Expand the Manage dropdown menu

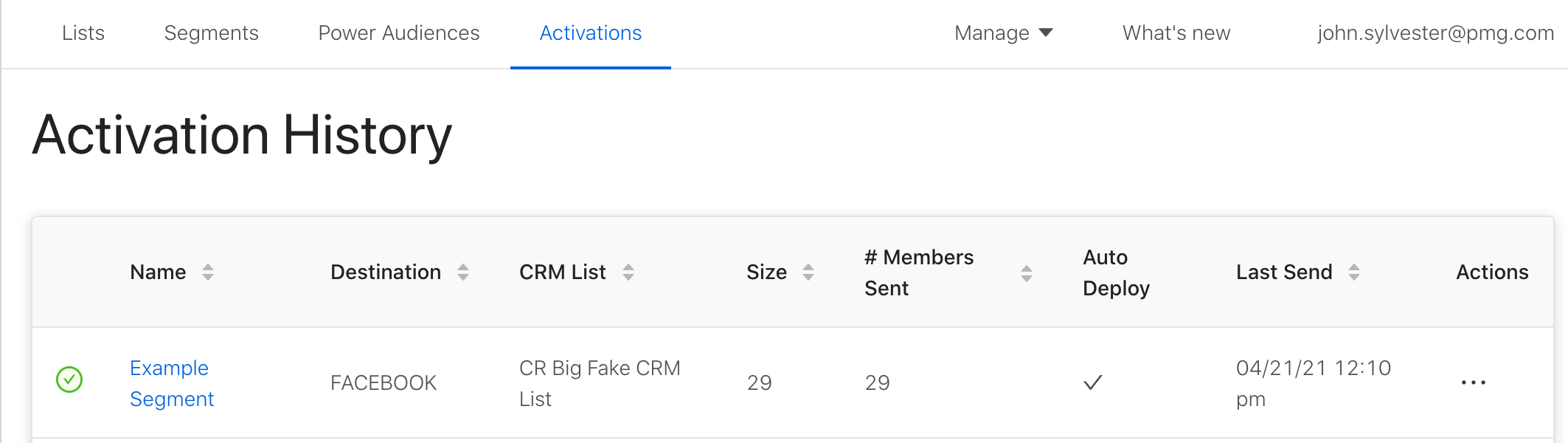click(x=992, y=33)
